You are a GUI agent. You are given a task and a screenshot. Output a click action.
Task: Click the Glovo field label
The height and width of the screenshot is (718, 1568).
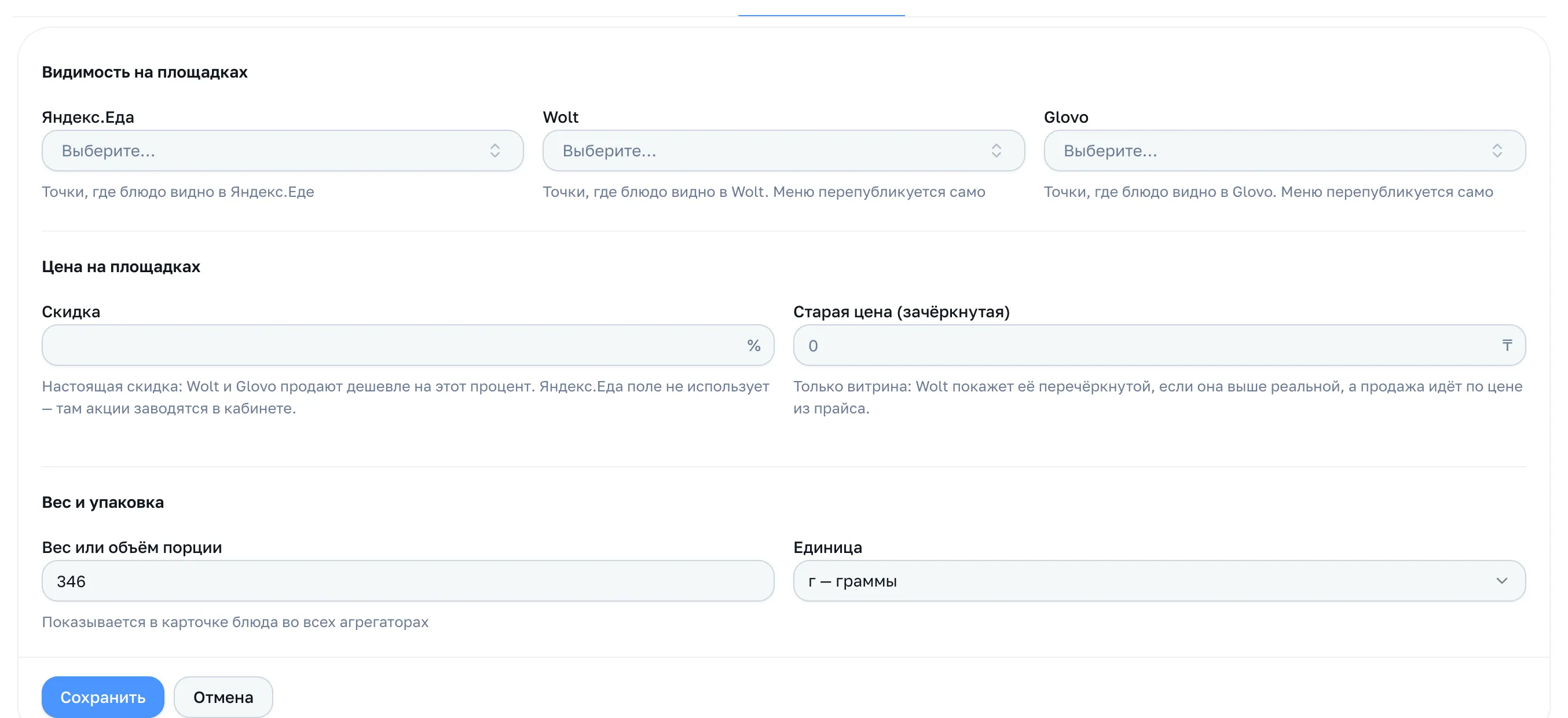[1066, 117]
